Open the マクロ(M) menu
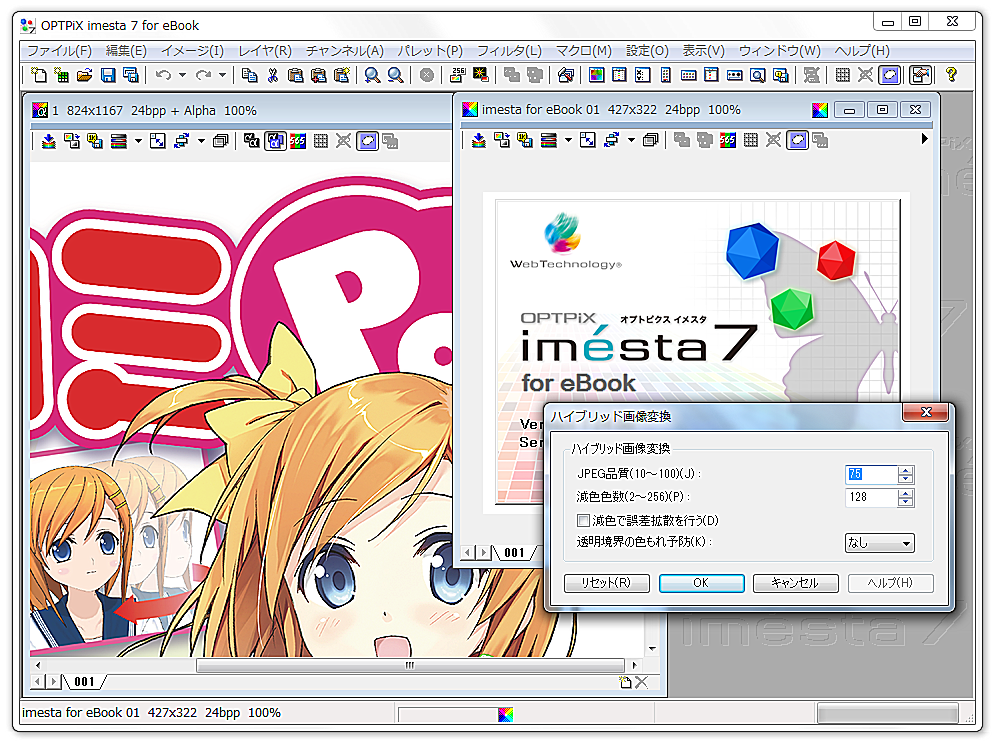This screenshot has height=745, width=998. pyautogui.click(x=584, y=51)
